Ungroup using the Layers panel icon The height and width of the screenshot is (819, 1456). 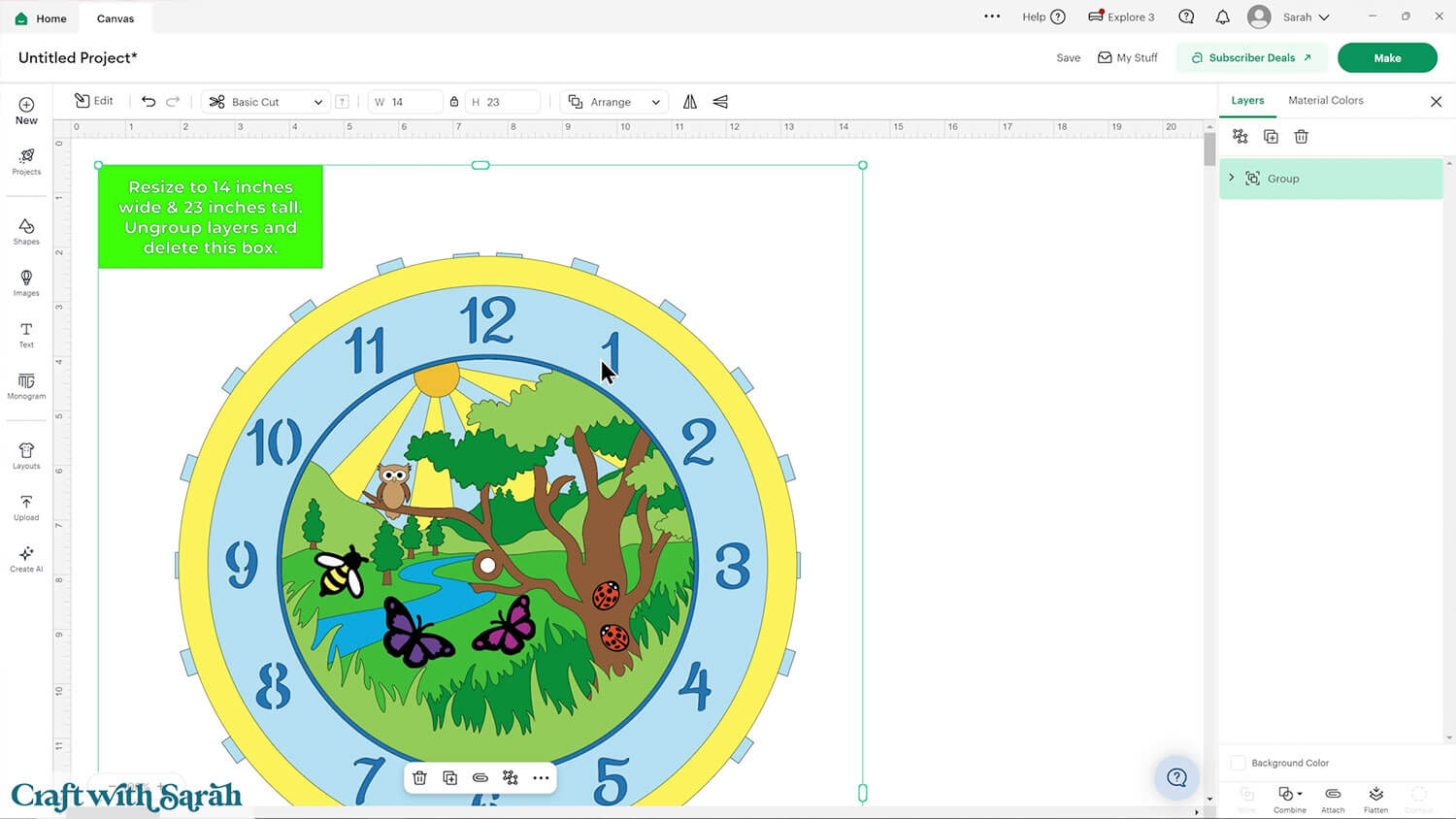(x=1240, y=137)
